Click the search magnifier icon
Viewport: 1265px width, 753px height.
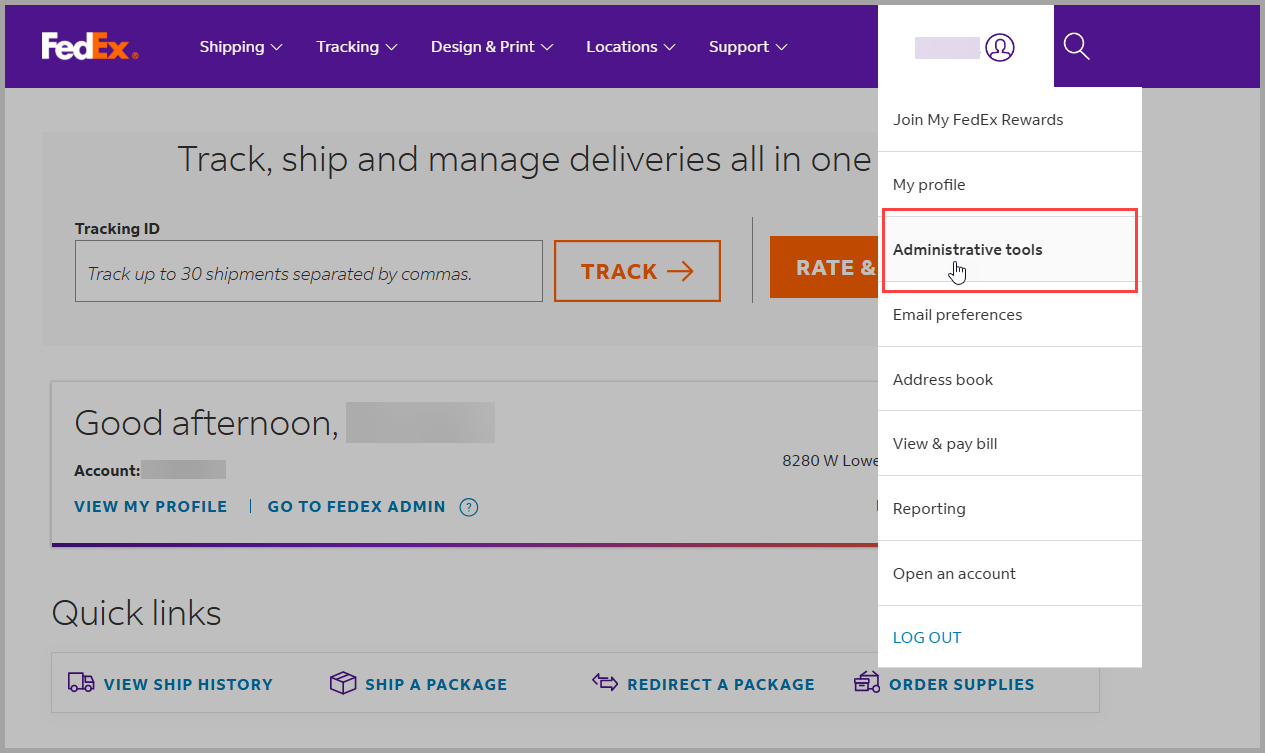(x=1076, y=46)
